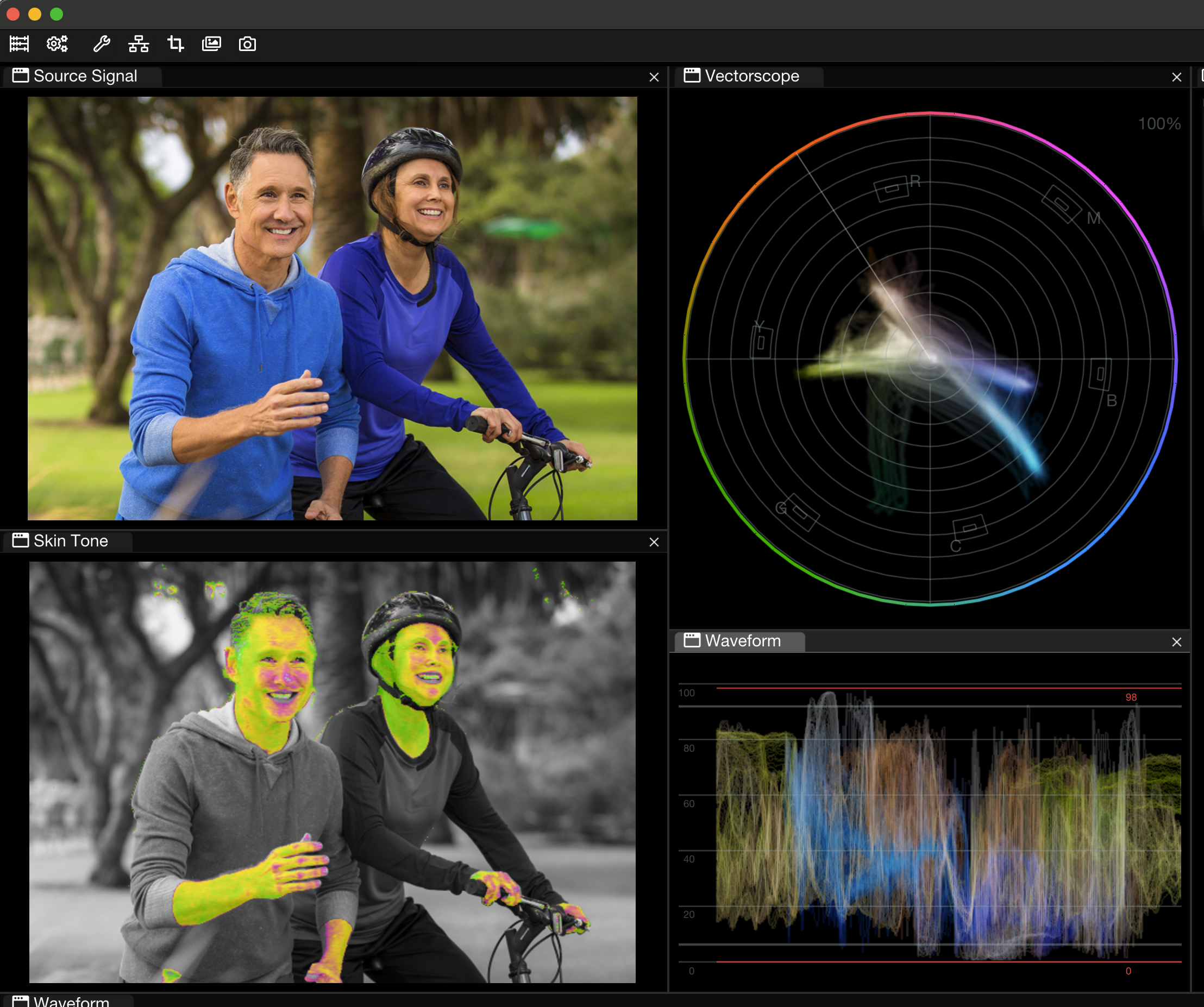Open settings gears icon in toolbar
1204x1007 pixels.
coord(58,44)
